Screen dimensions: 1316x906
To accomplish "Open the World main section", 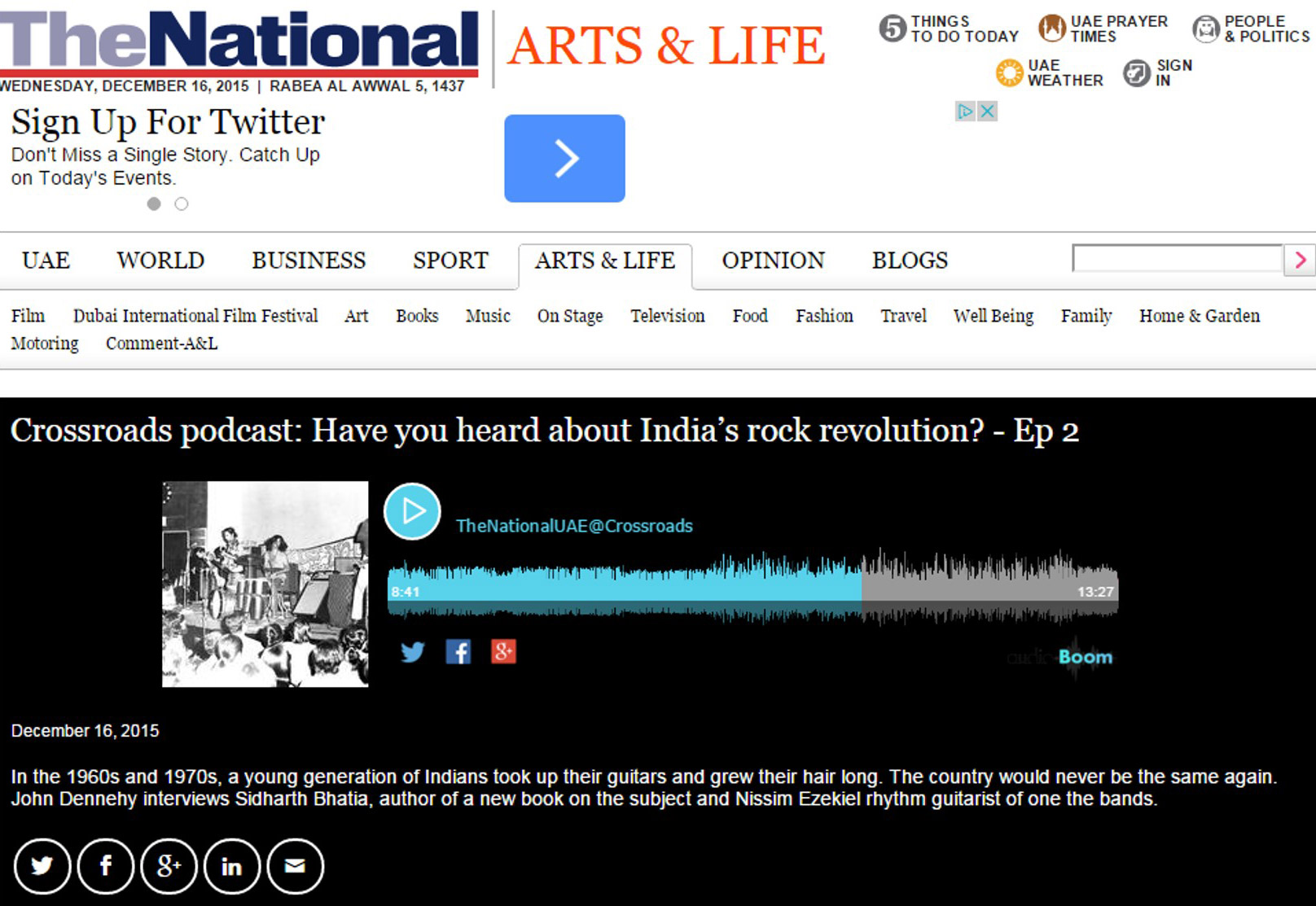I will coord(160,260).
